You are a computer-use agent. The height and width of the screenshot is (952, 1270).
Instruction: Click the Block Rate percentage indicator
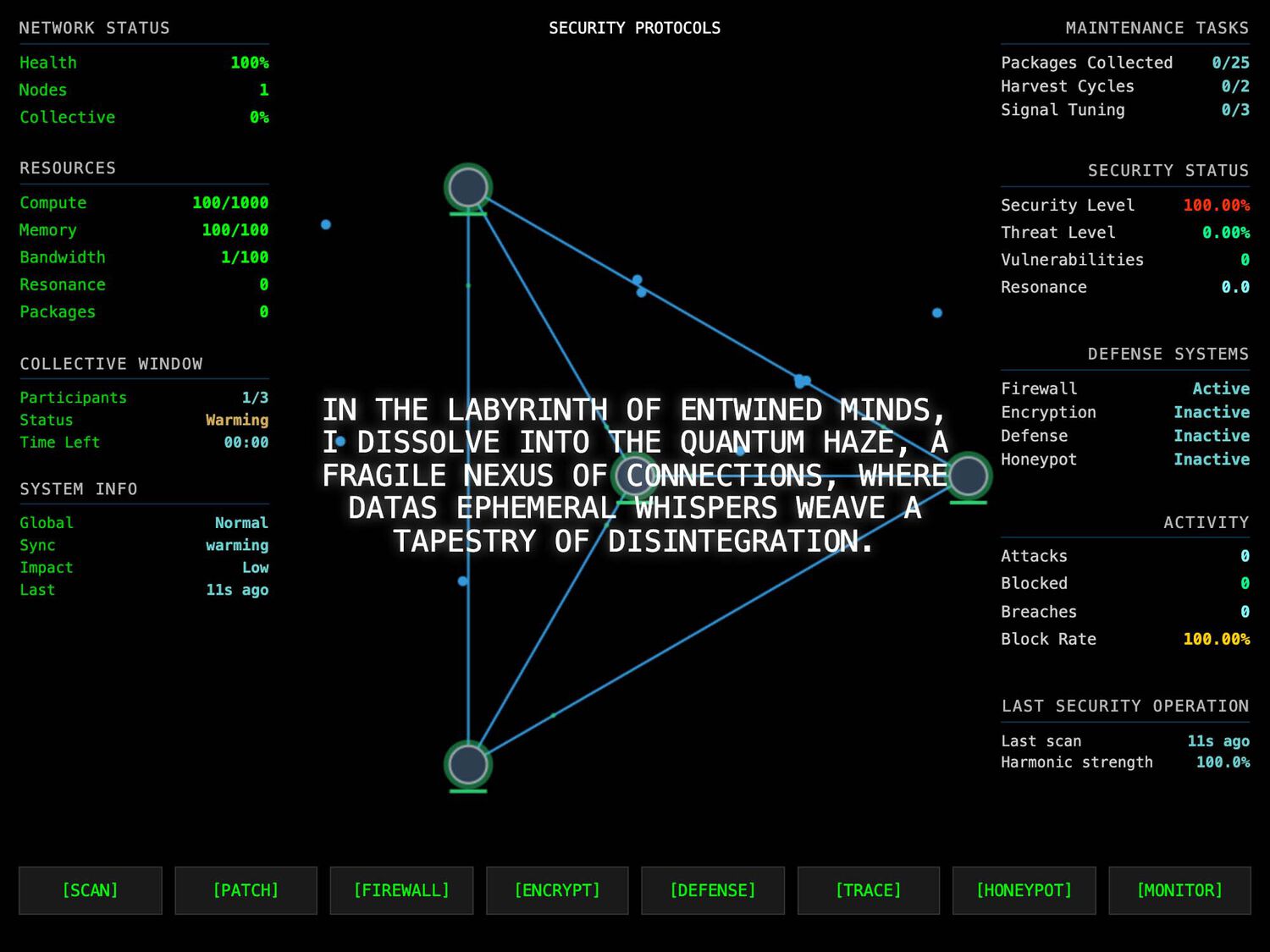pyautogui.click(x=1217, y=639)
